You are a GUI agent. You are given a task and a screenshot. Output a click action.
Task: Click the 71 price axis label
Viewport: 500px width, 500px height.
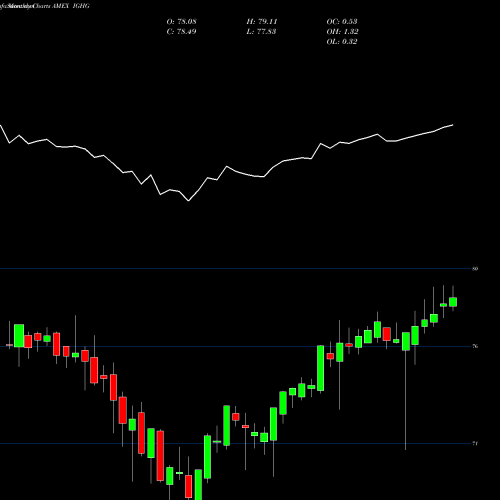pyautogui.click(x=475, y=443)
